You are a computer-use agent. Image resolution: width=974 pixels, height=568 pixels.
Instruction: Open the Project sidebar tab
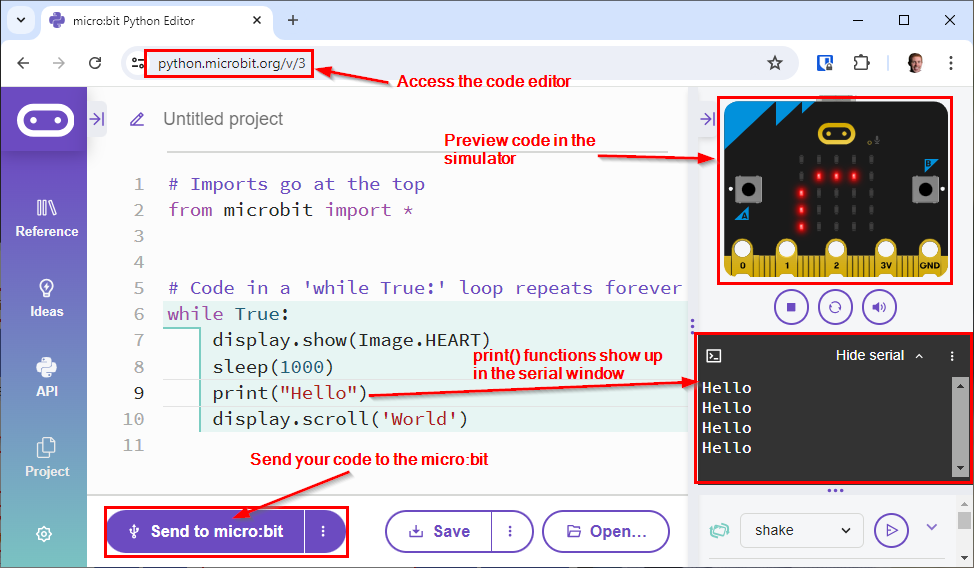(47, 458)
